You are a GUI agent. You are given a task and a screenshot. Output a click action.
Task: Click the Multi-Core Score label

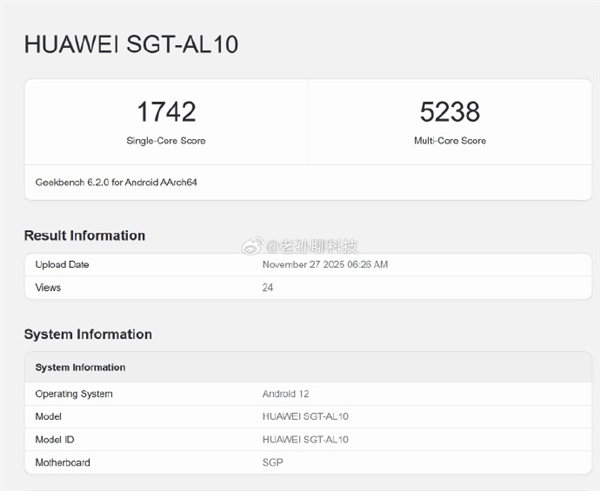450,141
